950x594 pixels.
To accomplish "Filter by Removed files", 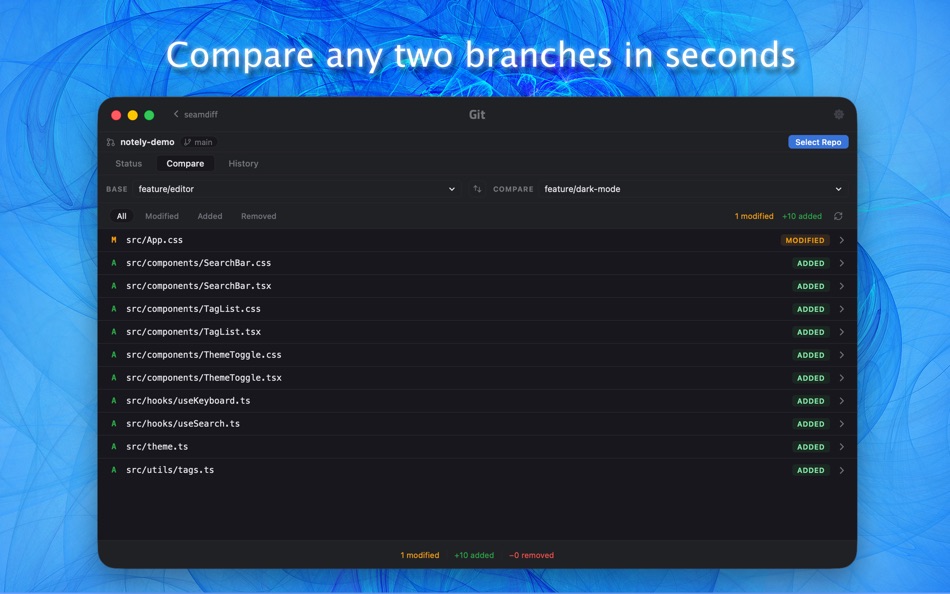I will [x=259, y=216].
